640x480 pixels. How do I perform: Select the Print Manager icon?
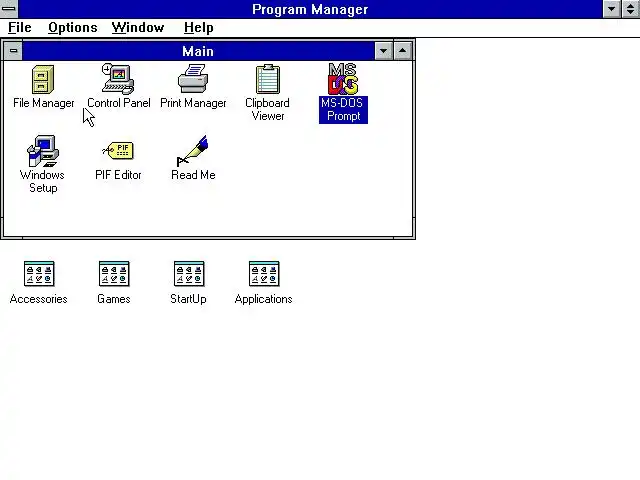tap(193, 79)
